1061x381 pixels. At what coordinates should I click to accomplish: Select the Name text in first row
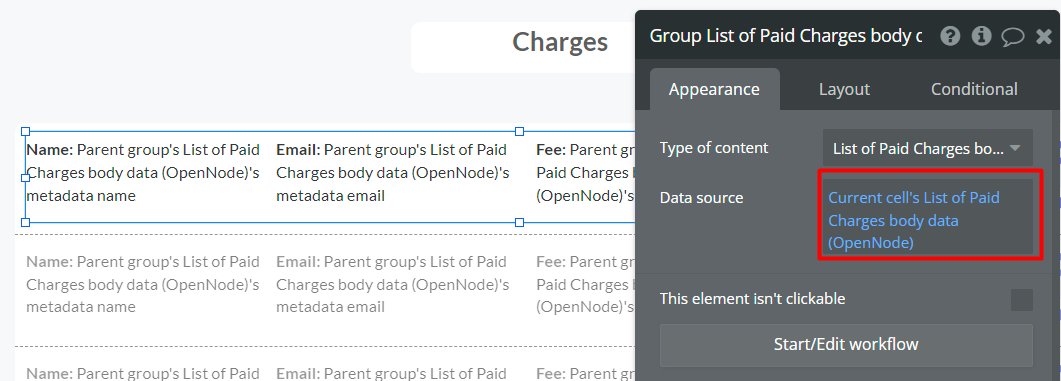pos(143,173)
